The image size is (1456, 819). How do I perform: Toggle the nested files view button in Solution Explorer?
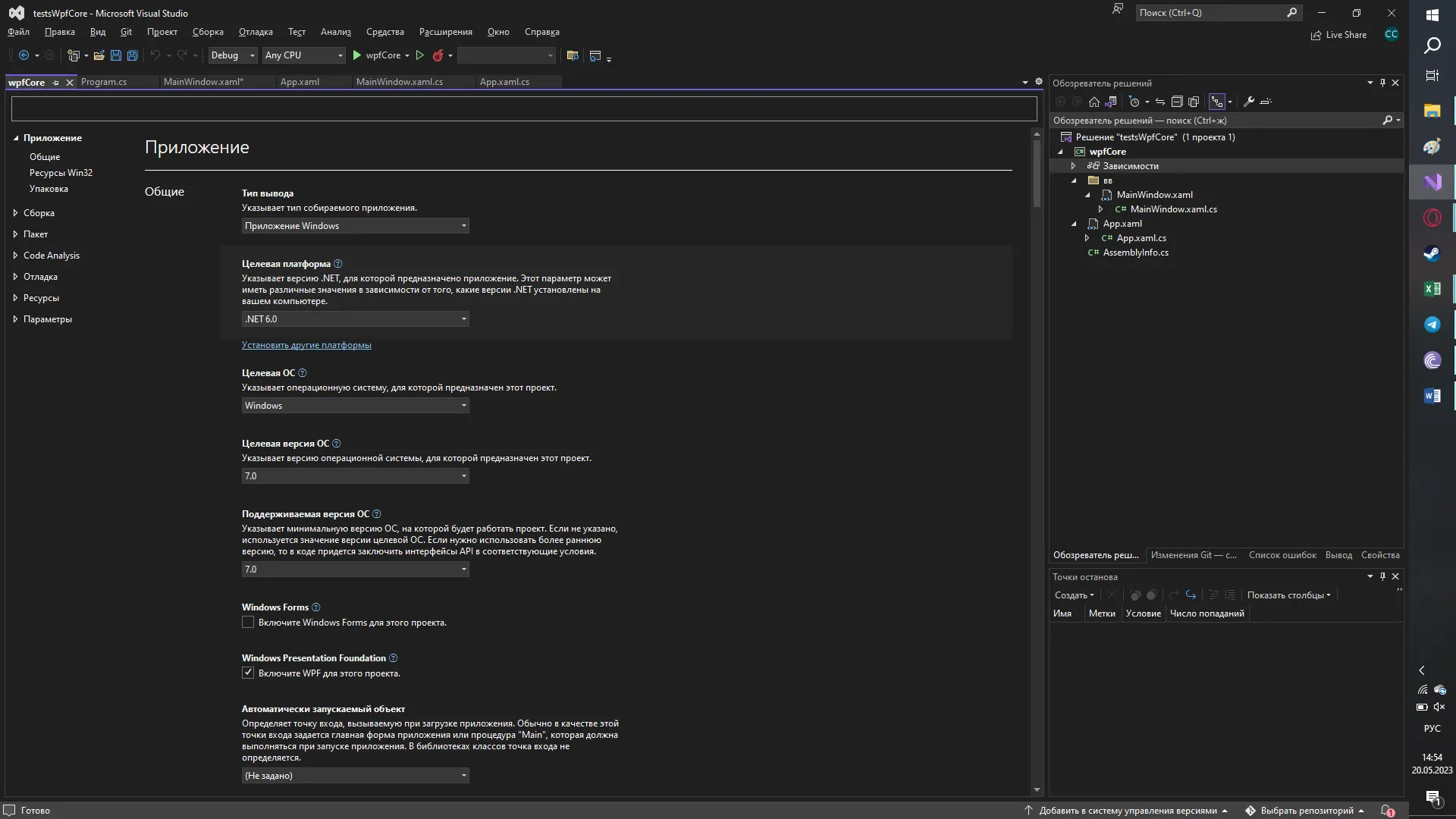pos(1217,102)
